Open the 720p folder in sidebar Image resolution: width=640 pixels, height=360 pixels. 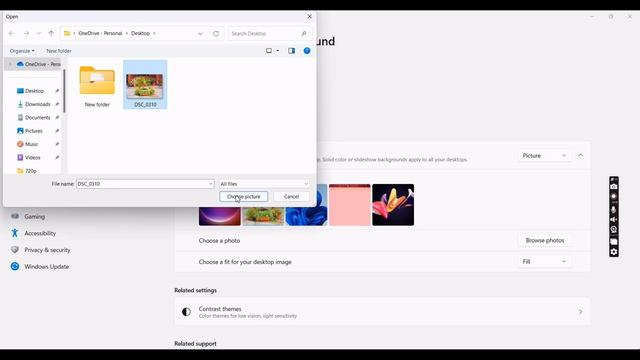pos(31,171)
